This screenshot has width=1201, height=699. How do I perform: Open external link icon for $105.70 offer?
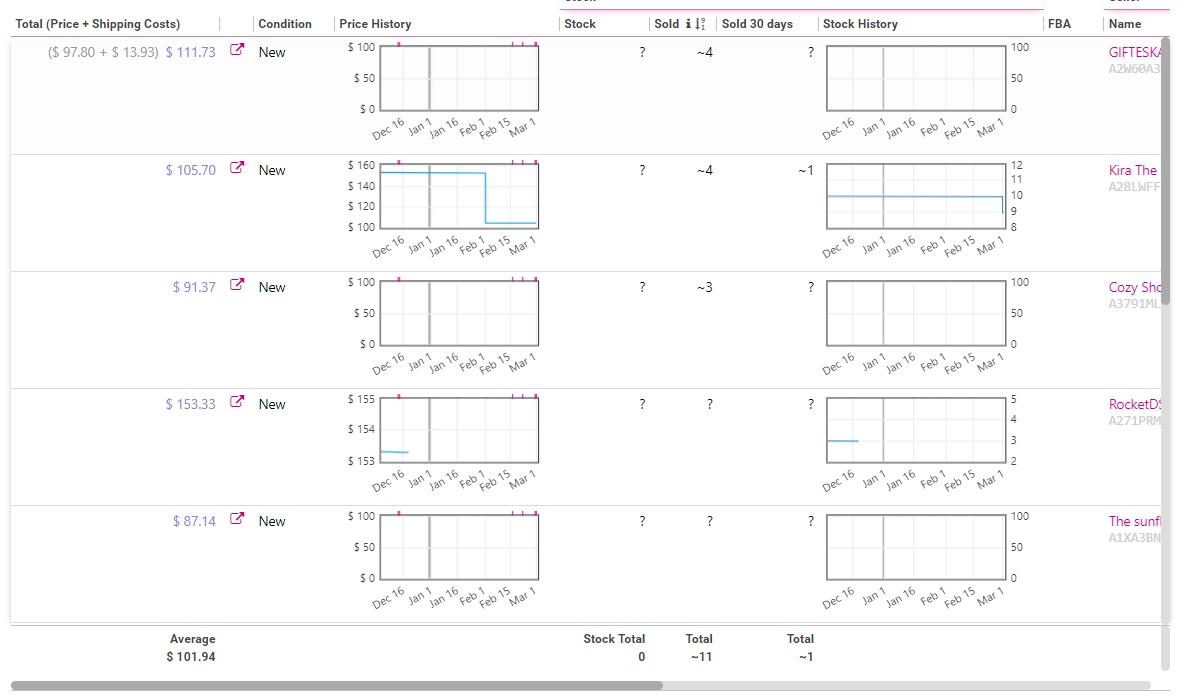[237, 168]
